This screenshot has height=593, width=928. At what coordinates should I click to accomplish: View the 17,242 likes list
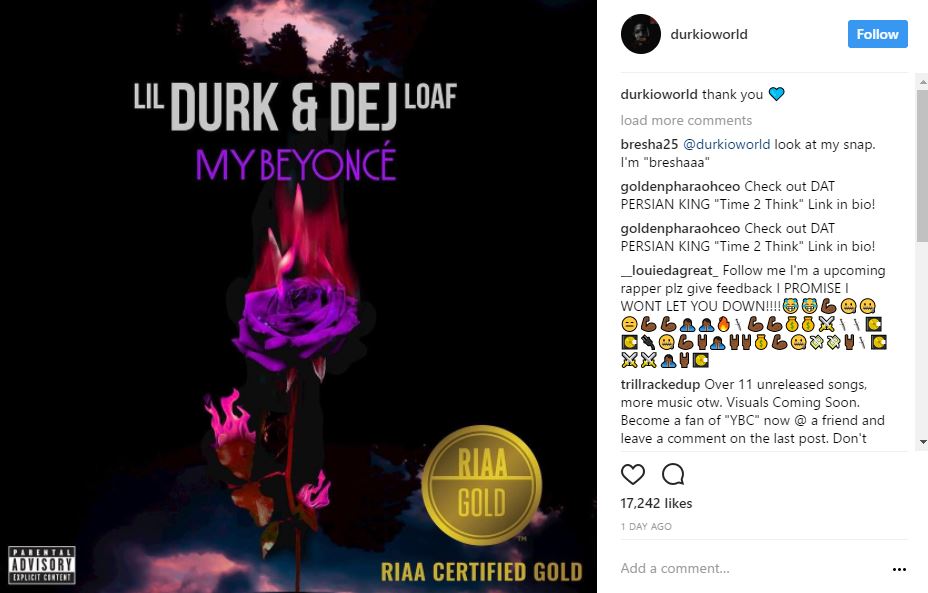(x=656, y=504)
